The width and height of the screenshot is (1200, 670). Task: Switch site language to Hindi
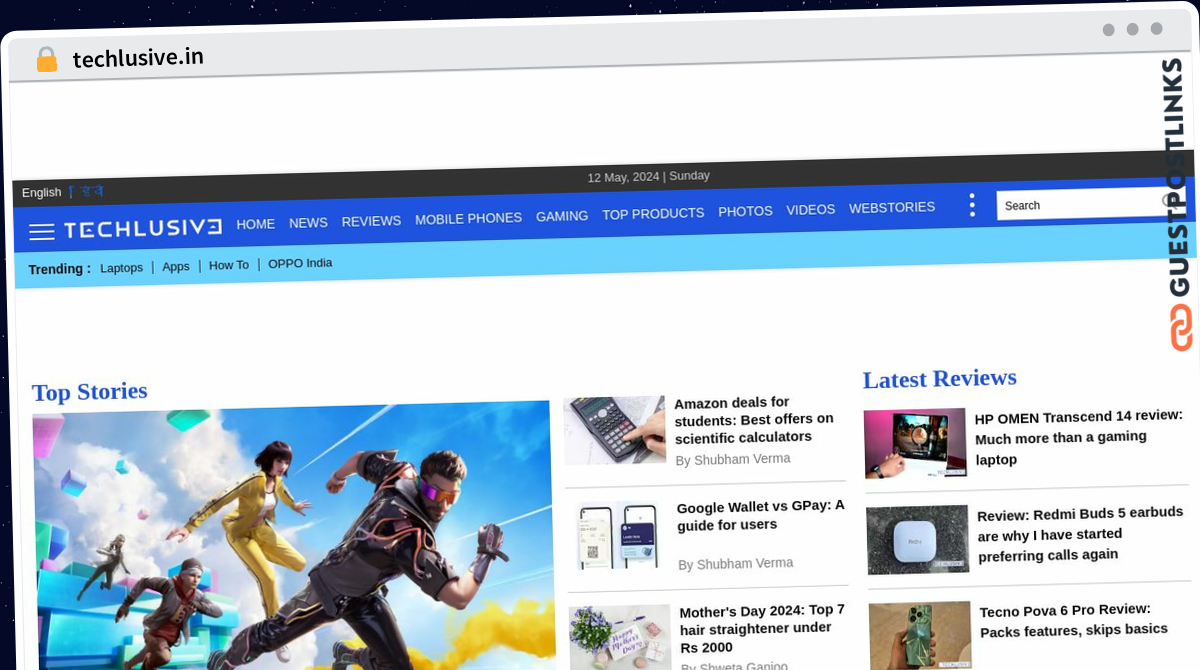coord(92,191)
